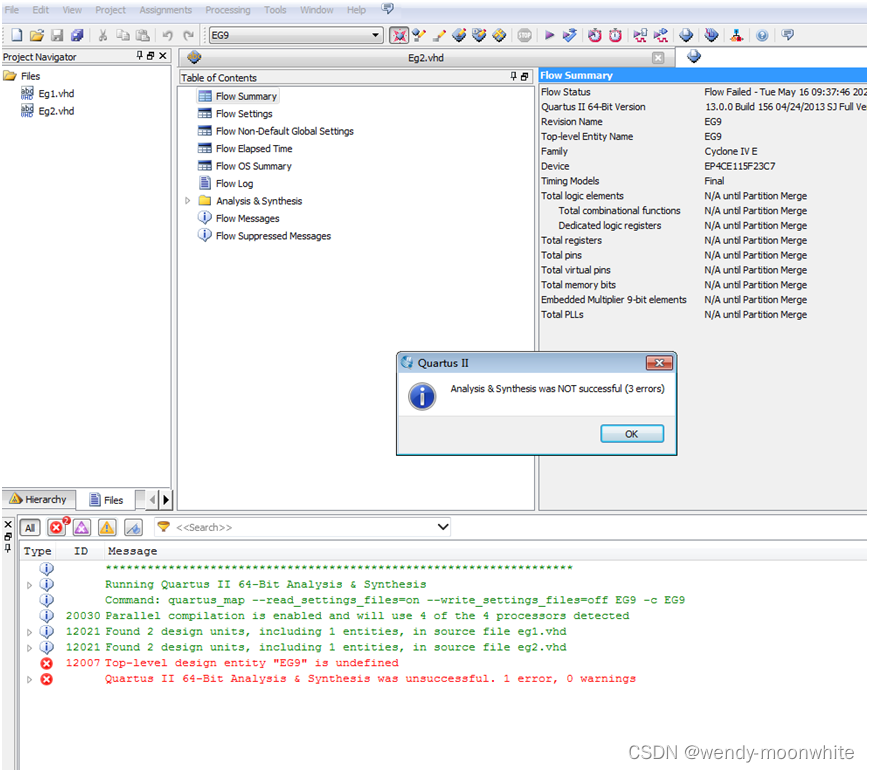869x772 pixels.
Task: Open the message search dropdown
Action: tap(442, 527)
